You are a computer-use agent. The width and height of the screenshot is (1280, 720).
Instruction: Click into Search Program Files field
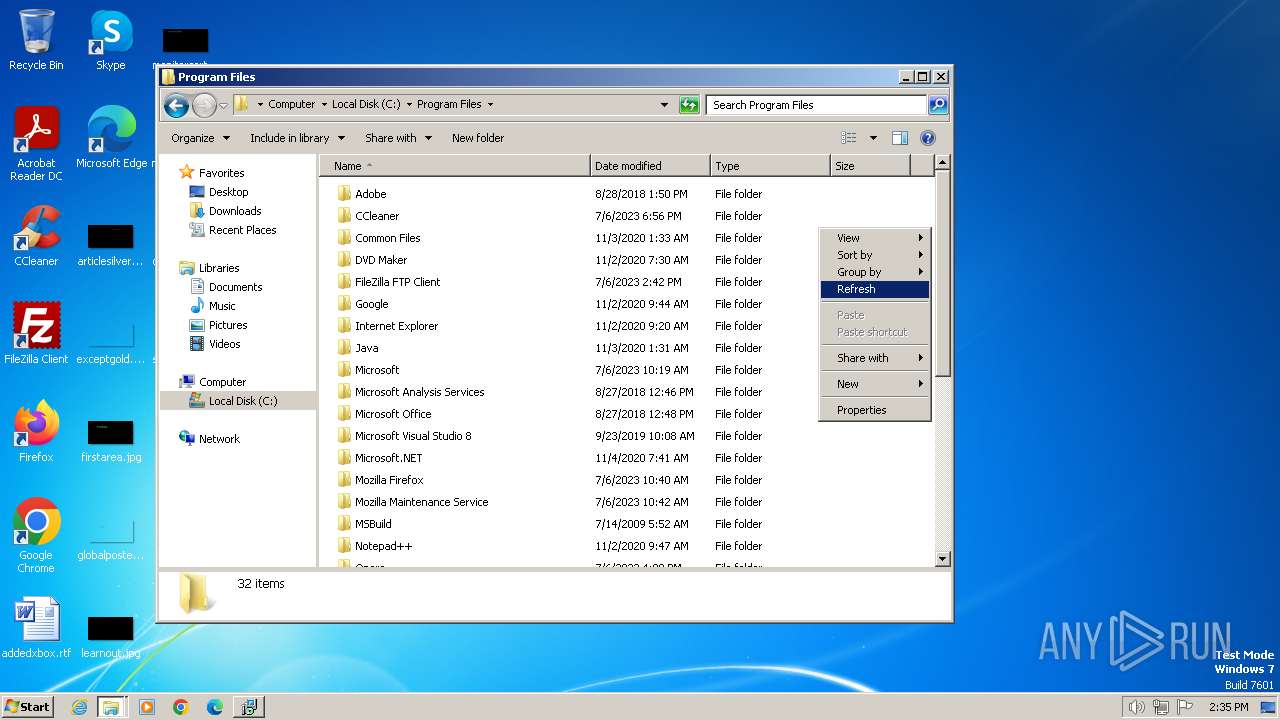(816, 105)
